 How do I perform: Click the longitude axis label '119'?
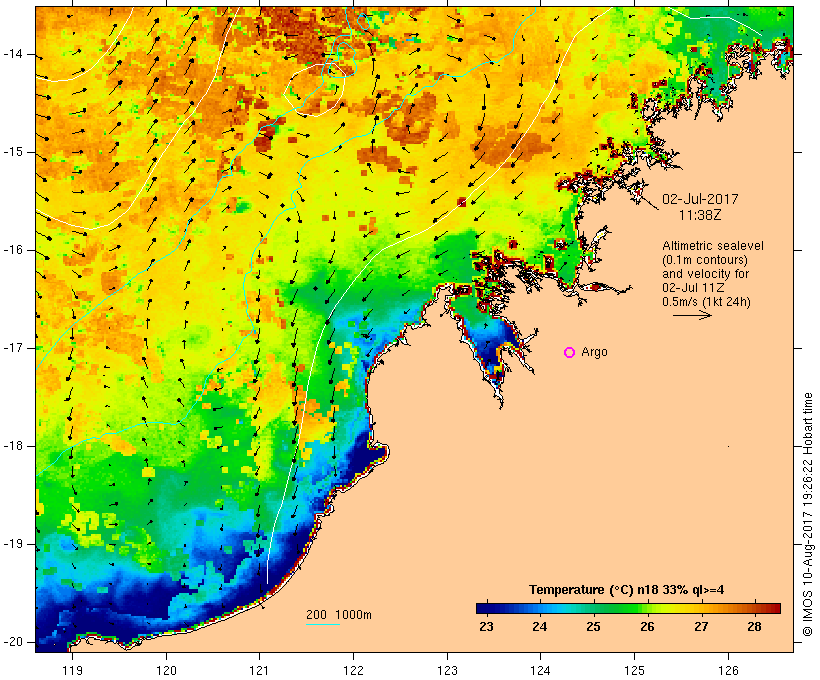pyautogui.click(x=72, y=670)
